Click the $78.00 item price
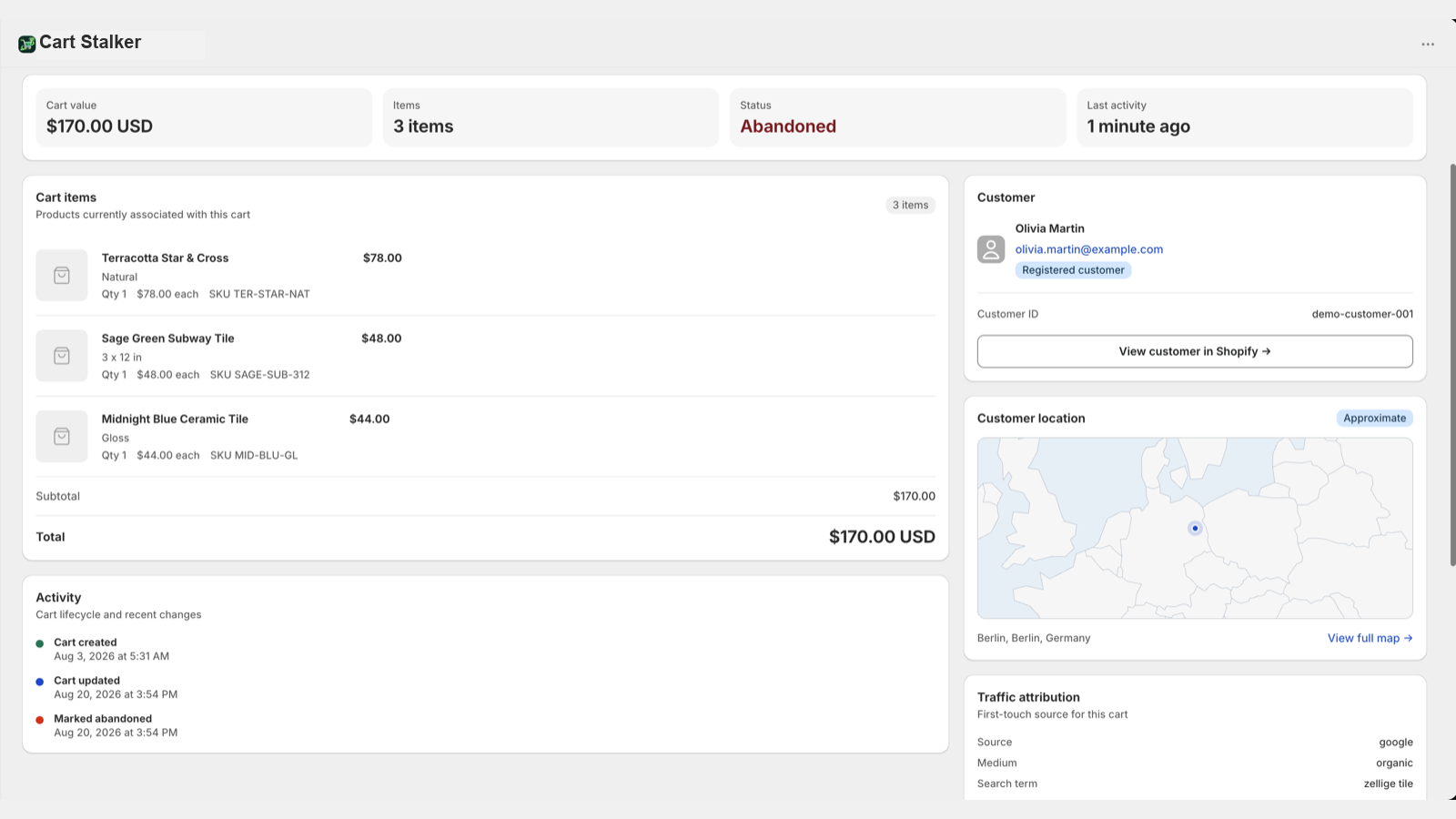 (382, 258)
